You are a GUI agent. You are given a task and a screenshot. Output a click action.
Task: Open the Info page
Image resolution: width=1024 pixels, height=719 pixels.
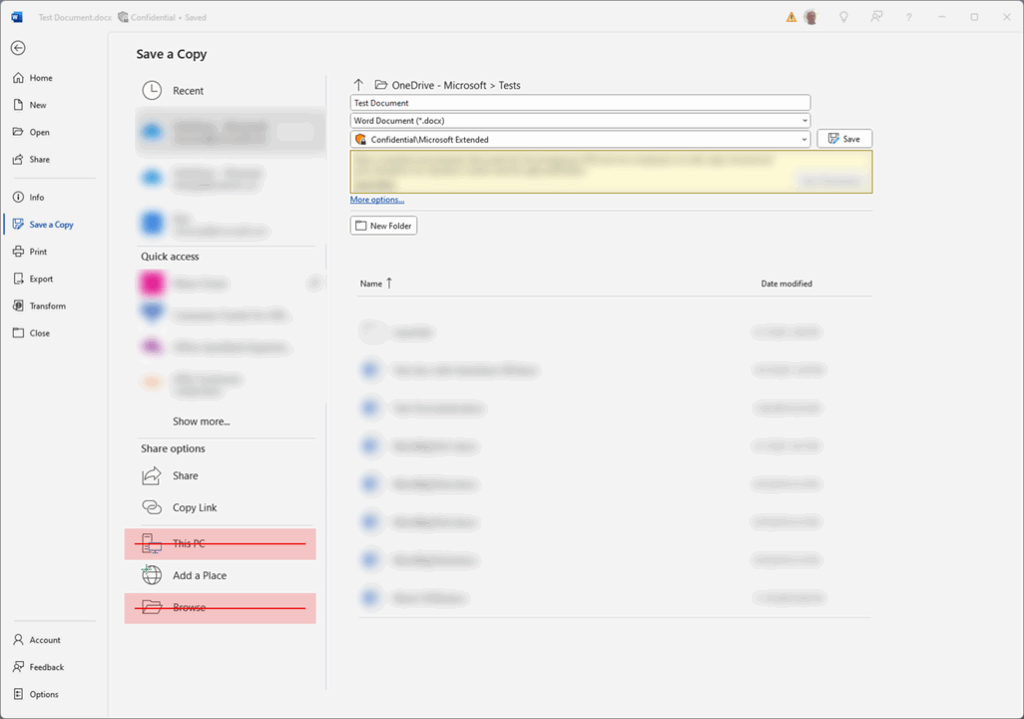(x=37, y=197)
